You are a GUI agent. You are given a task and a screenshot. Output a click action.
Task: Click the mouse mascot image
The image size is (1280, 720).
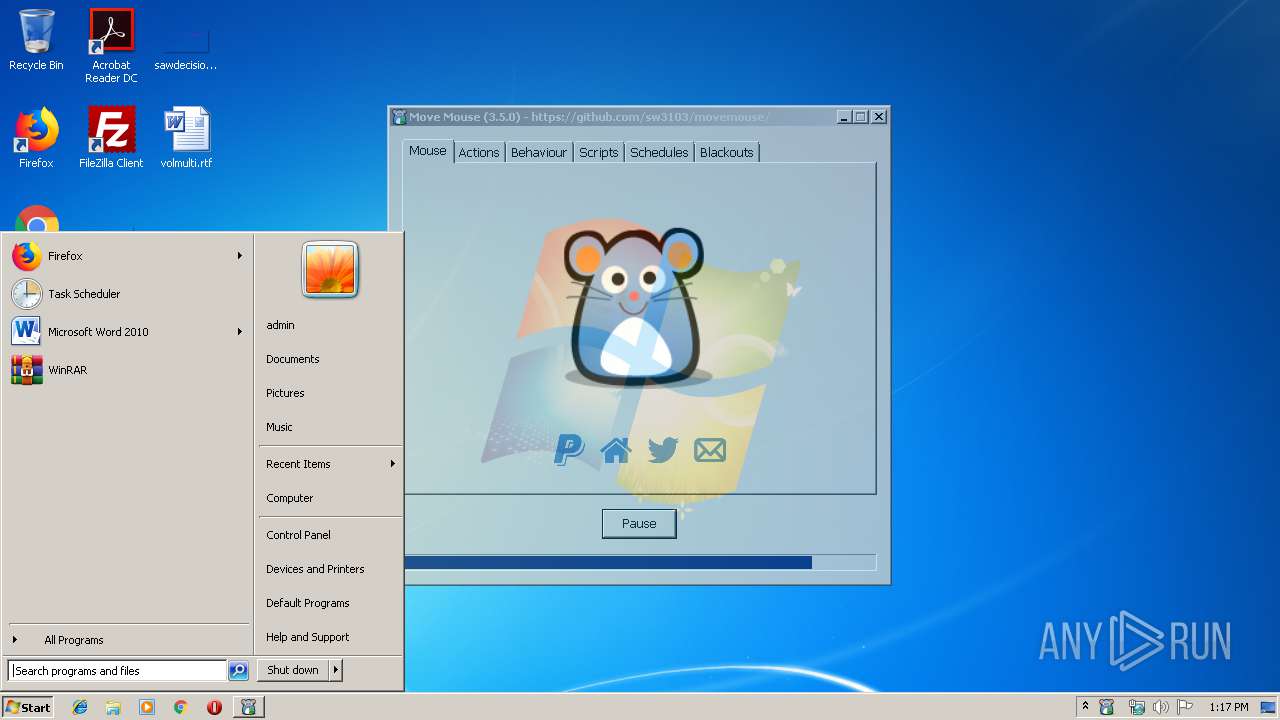637,307
